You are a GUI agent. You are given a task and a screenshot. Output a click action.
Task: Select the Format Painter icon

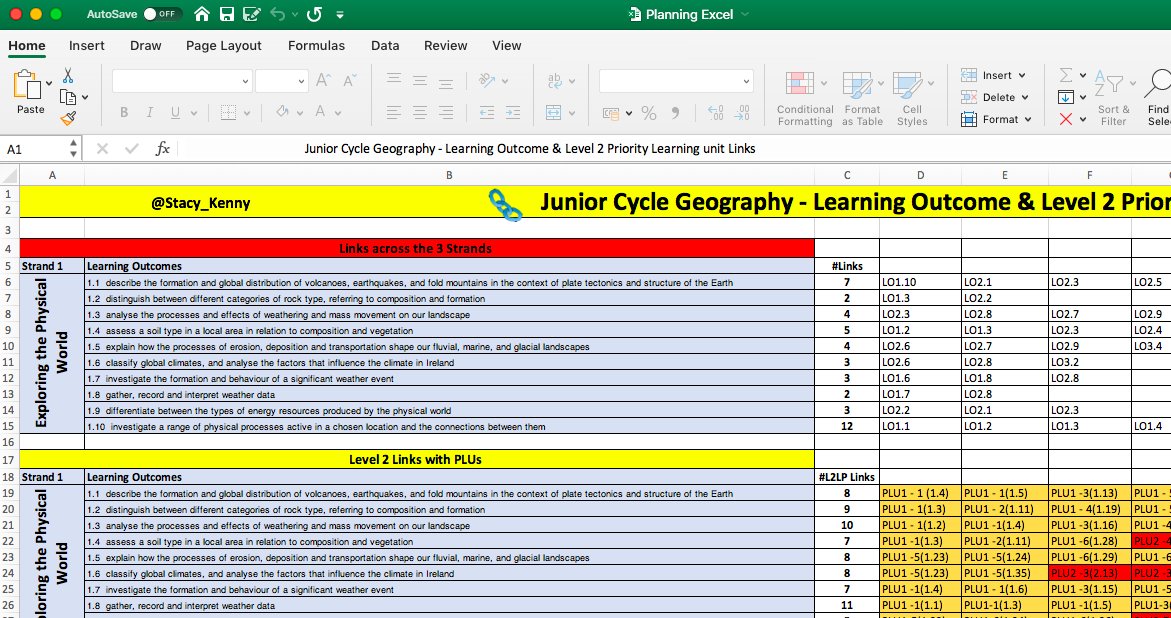point(68,117)
